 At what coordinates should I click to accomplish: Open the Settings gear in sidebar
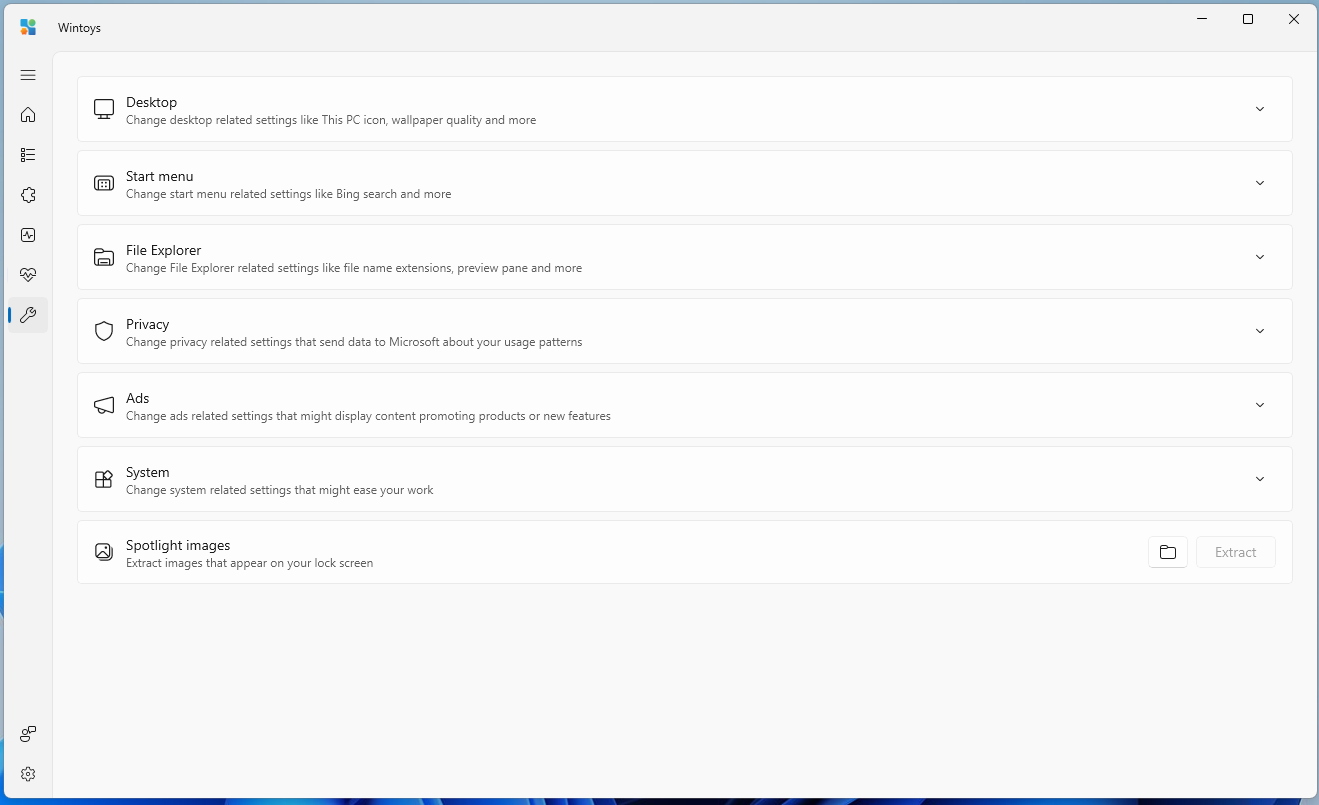28,774
